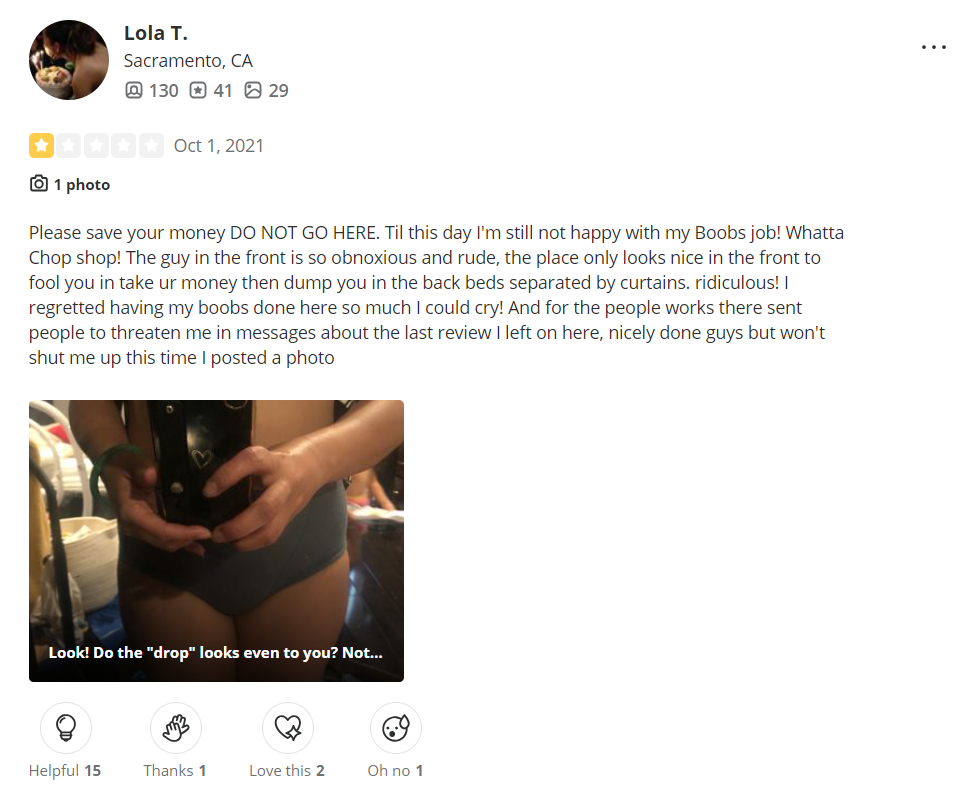This screenshot has width=956, height=809.
Task: Click the photo caption 'Look! Do the drop'
Action: tap(216, 652)
